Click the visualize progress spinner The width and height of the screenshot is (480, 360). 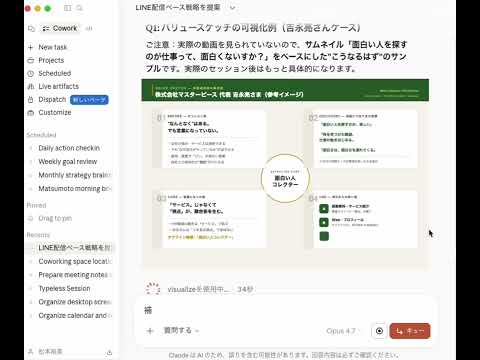tap(153, 289)
